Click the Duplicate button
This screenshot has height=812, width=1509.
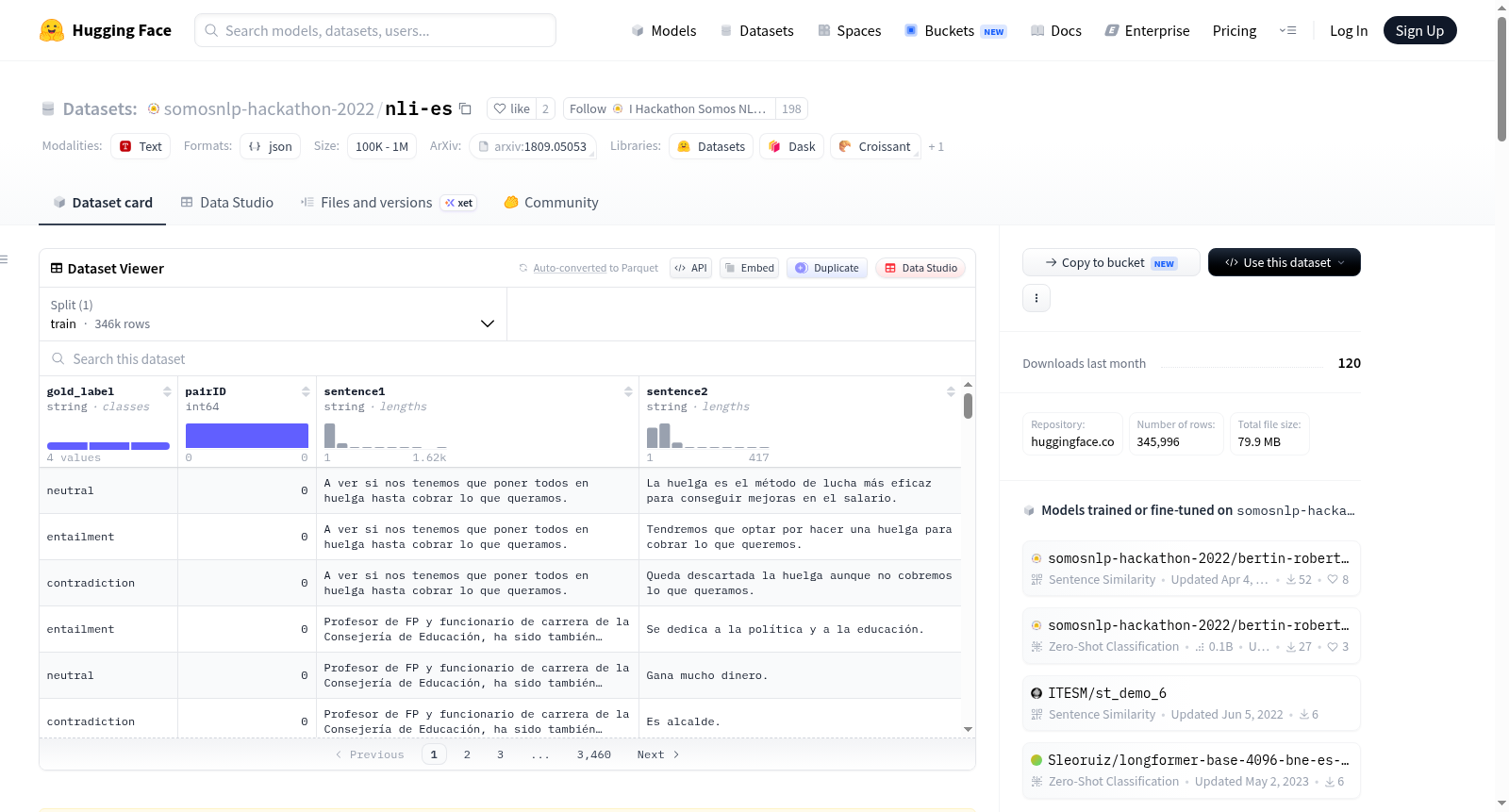click(827, 268)
